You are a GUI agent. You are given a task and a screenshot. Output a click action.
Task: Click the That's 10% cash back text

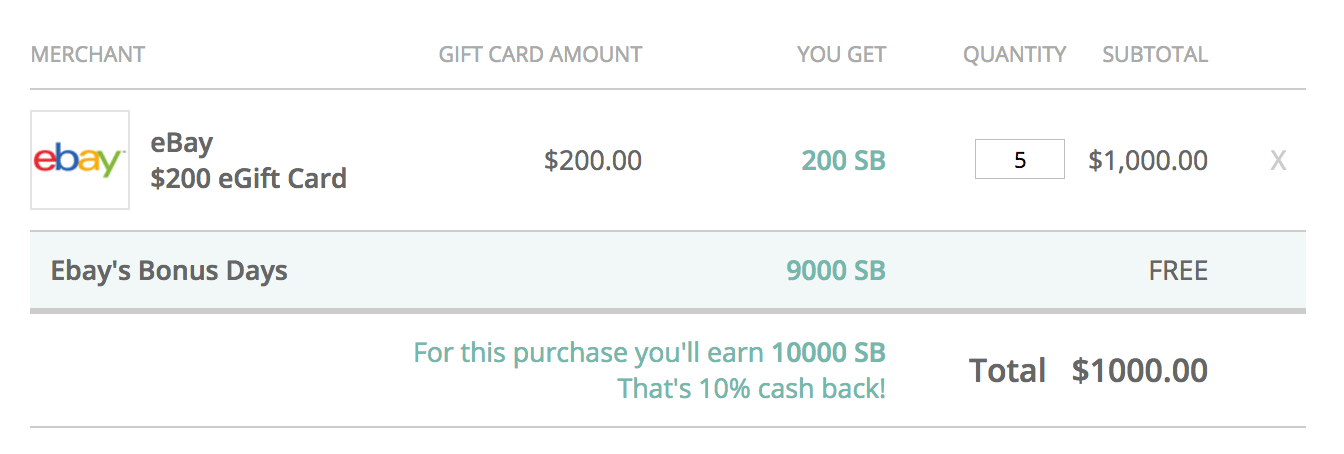752,388
